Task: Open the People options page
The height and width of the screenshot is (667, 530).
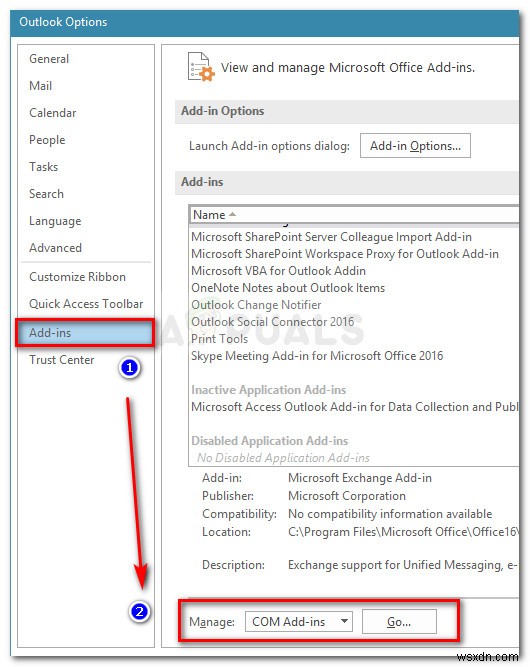Action: click(x=47, y=140)
